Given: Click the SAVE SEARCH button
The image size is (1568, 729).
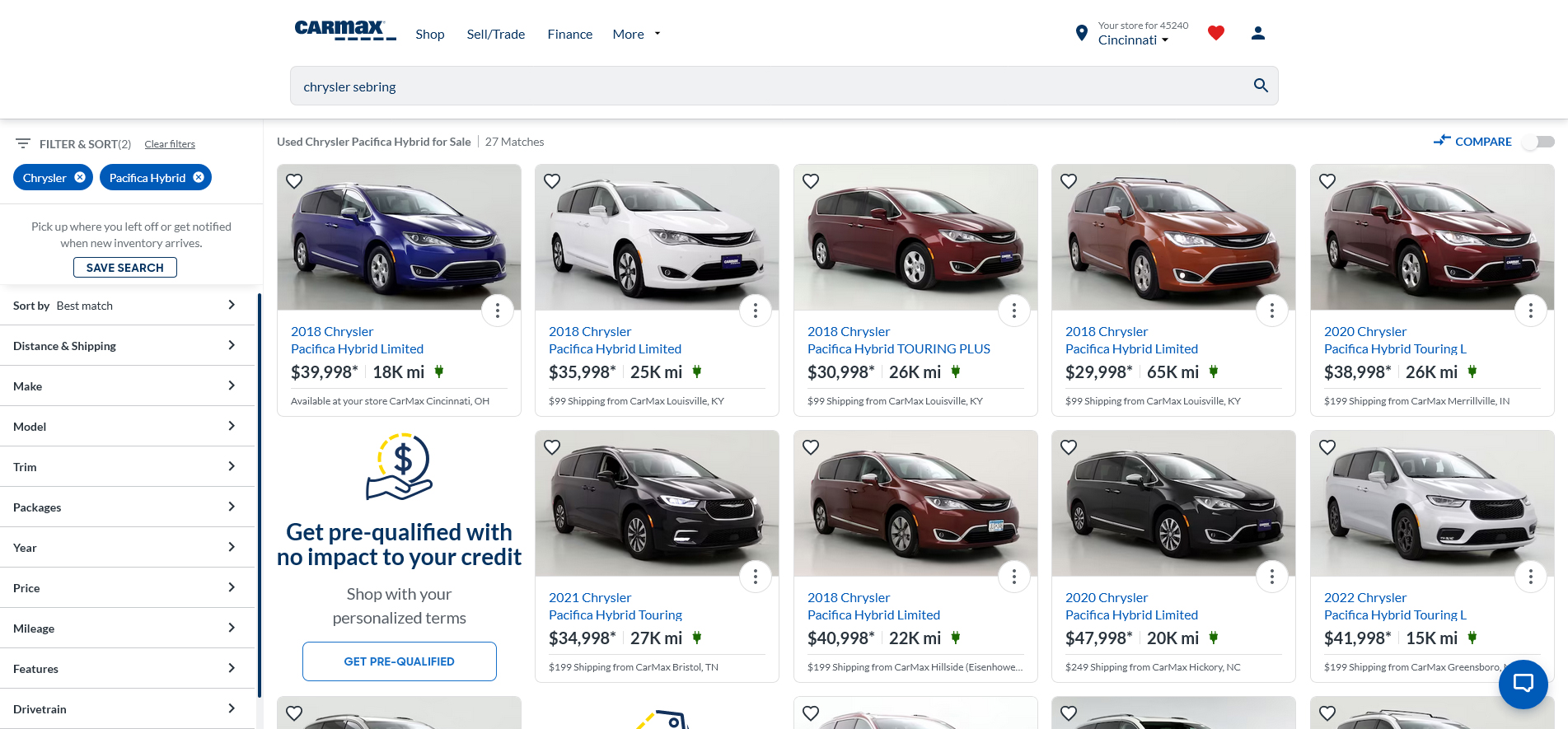Looking at the screenshot, I should 125,268.
